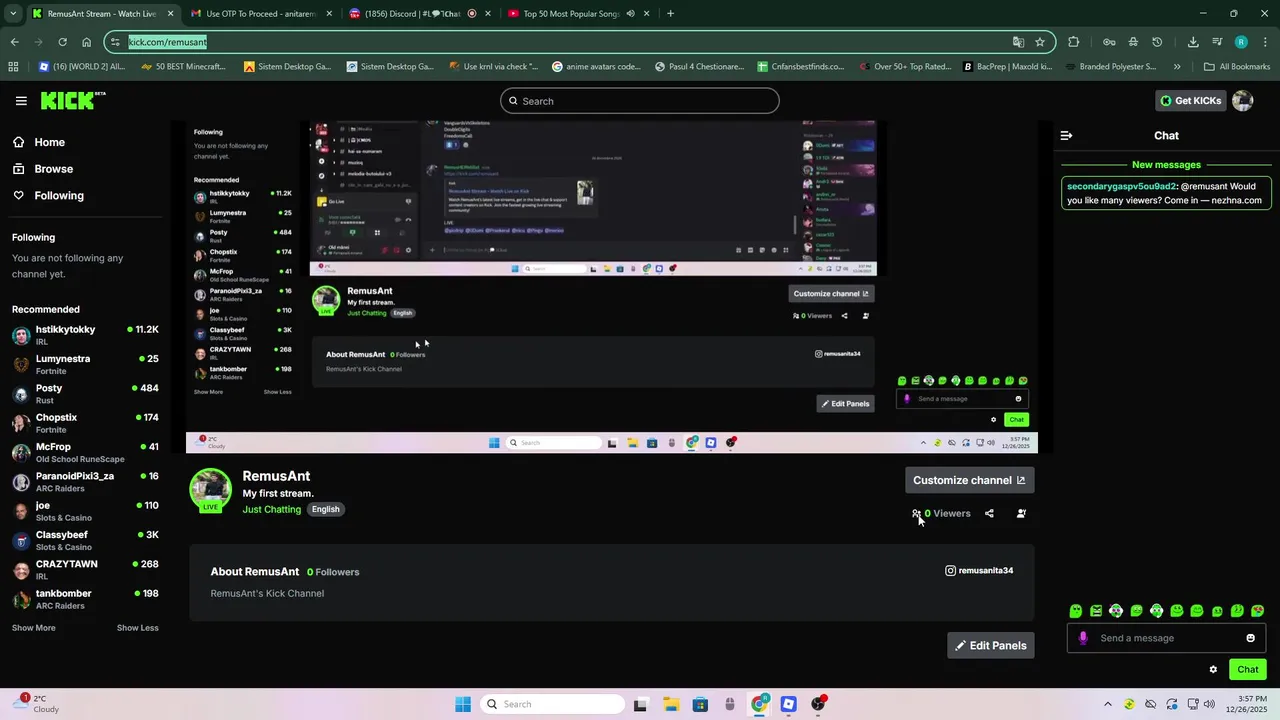
Task: Open joe Slots & Casino channel
Action: point(85,511)
